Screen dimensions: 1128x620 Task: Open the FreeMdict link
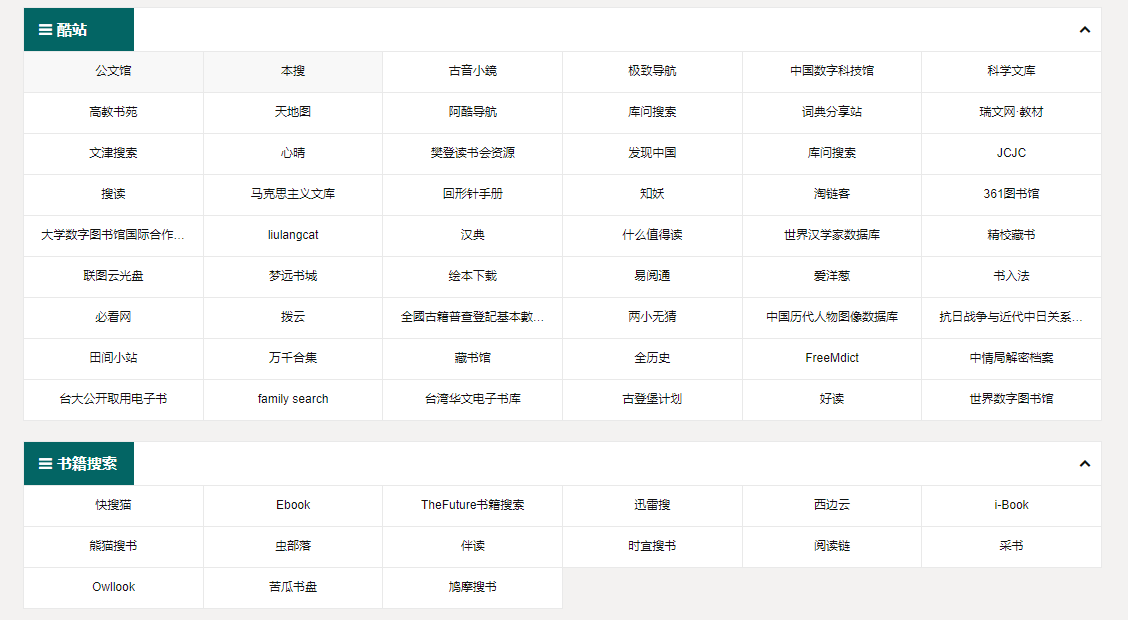coord(831,358)
